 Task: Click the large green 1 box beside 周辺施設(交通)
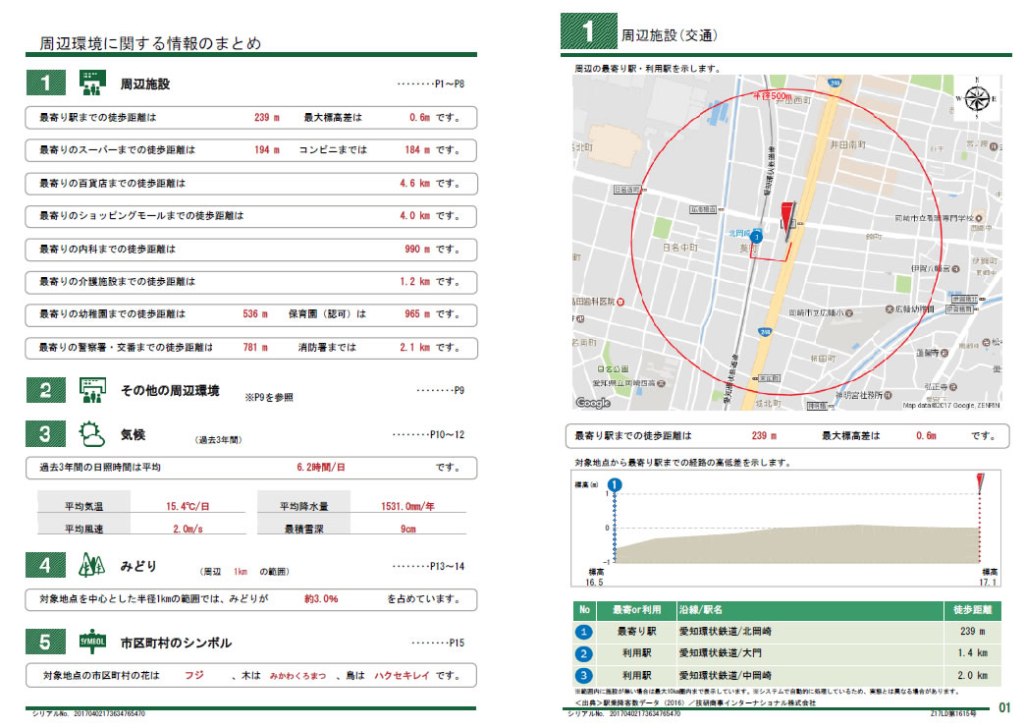point(588,31)
